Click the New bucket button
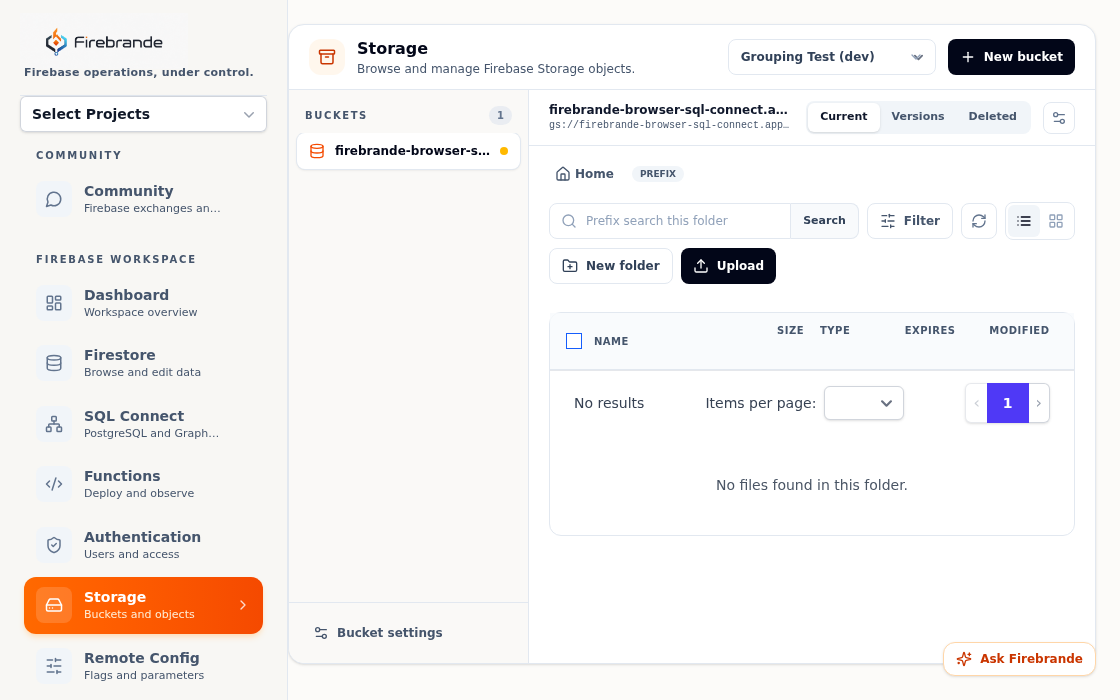 (1011, 57)
